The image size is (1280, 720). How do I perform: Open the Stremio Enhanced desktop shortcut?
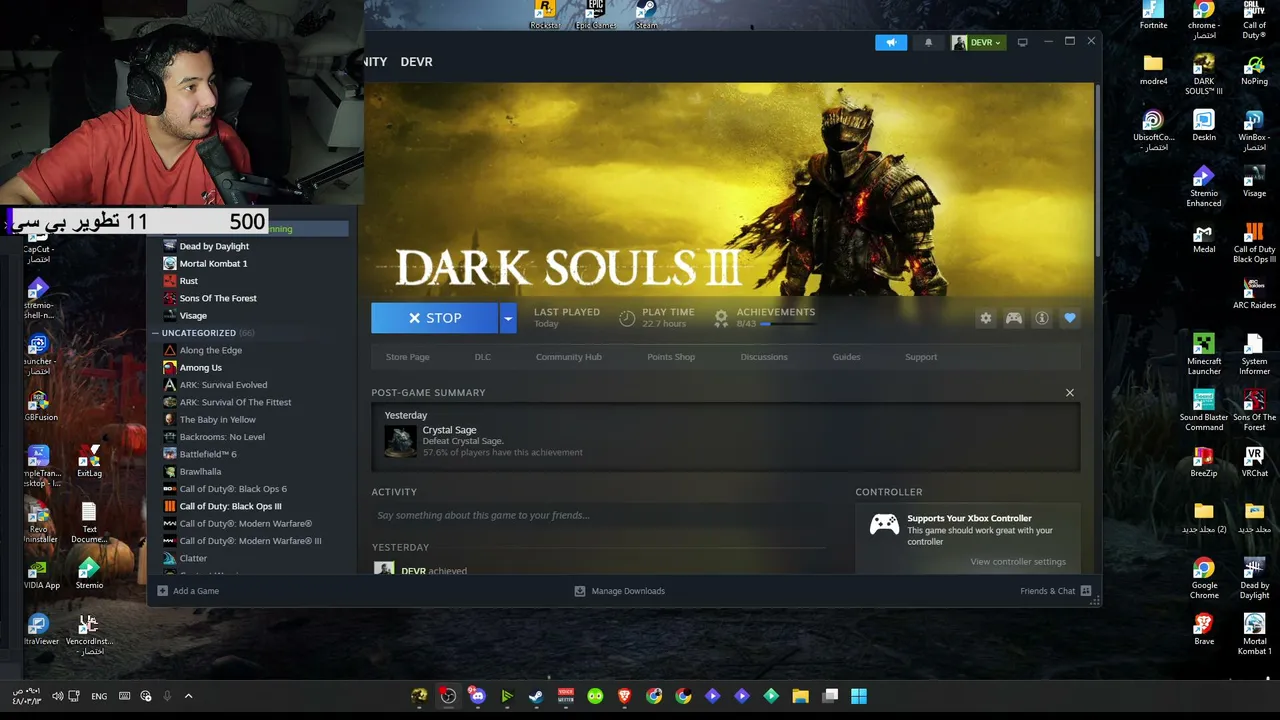[1204, 186]
